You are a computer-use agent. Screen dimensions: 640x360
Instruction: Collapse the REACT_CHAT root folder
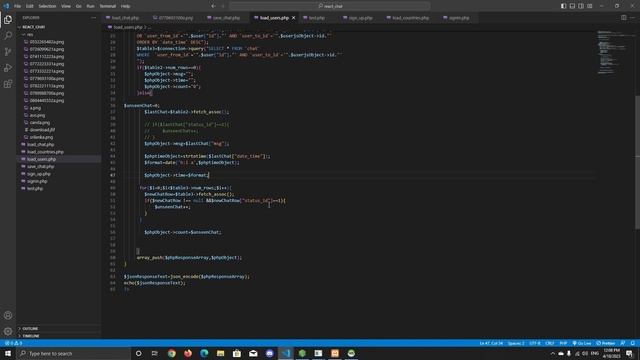pos(59,27)
